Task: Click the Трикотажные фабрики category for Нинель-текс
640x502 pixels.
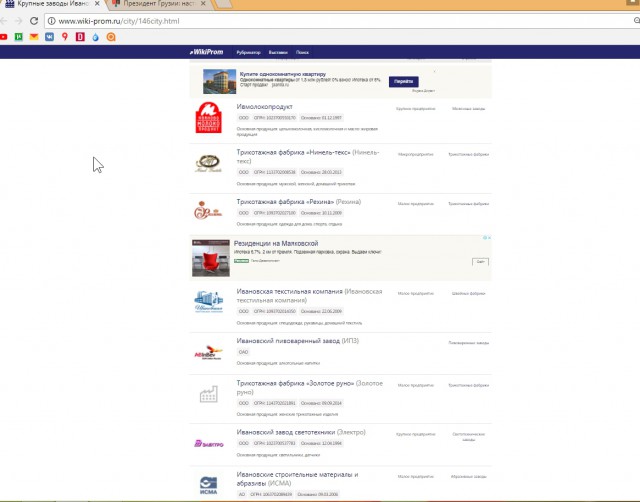Action: [469, 155]
